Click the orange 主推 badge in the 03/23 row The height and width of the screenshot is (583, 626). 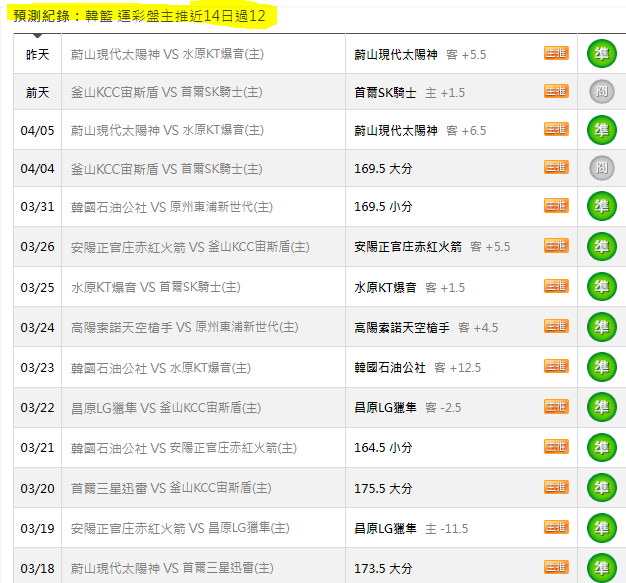tap(556, 366)
